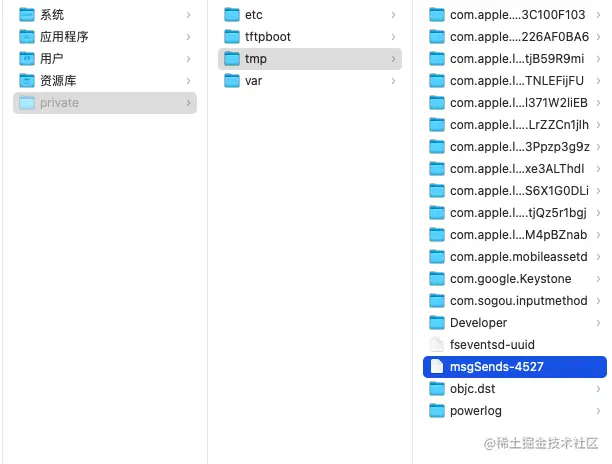Expand the etc folder chevron
This screenshot has height=464, width=612.
393,15
